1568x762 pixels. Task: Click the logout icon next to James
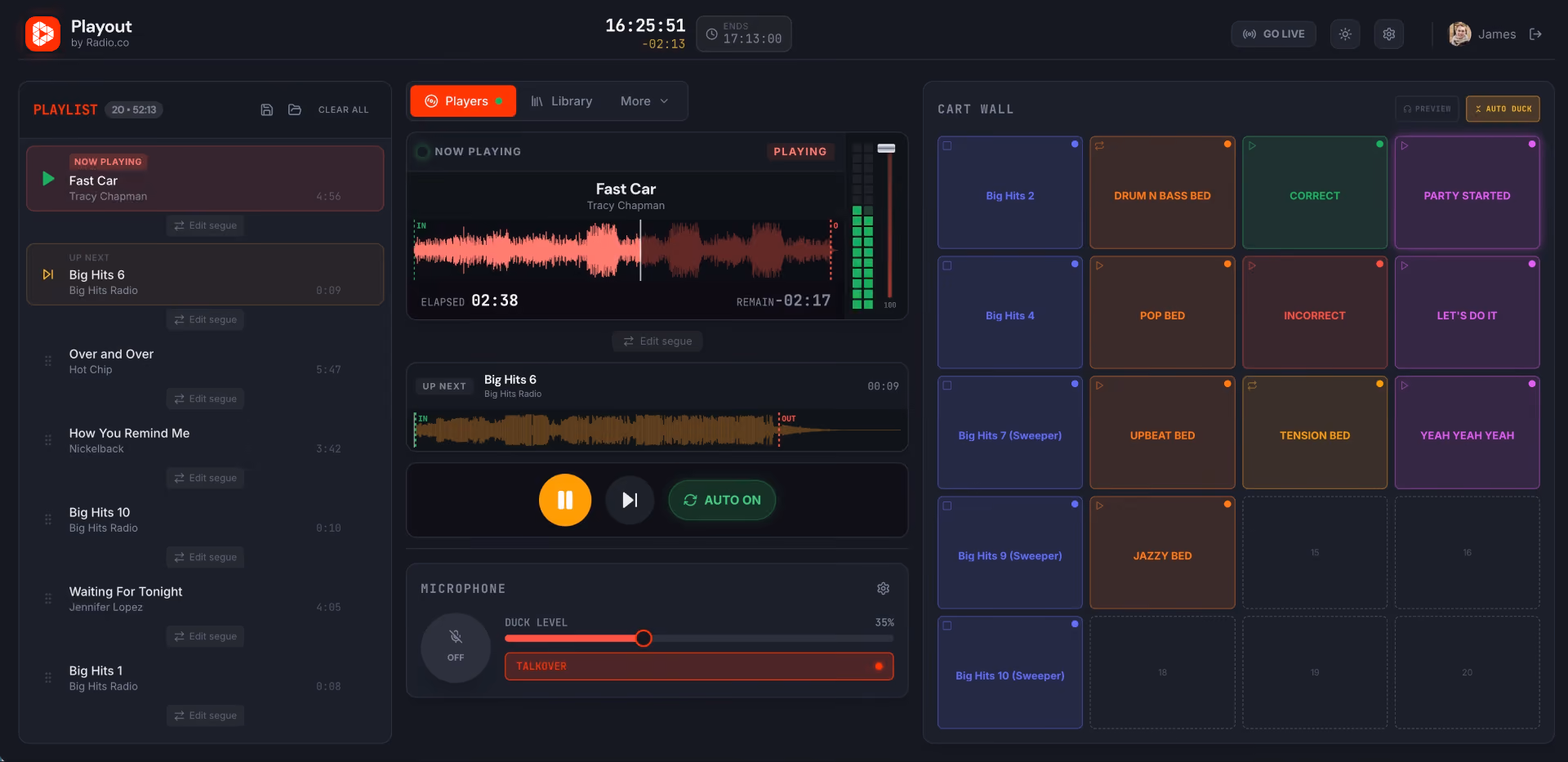[x=1535, y=34]
